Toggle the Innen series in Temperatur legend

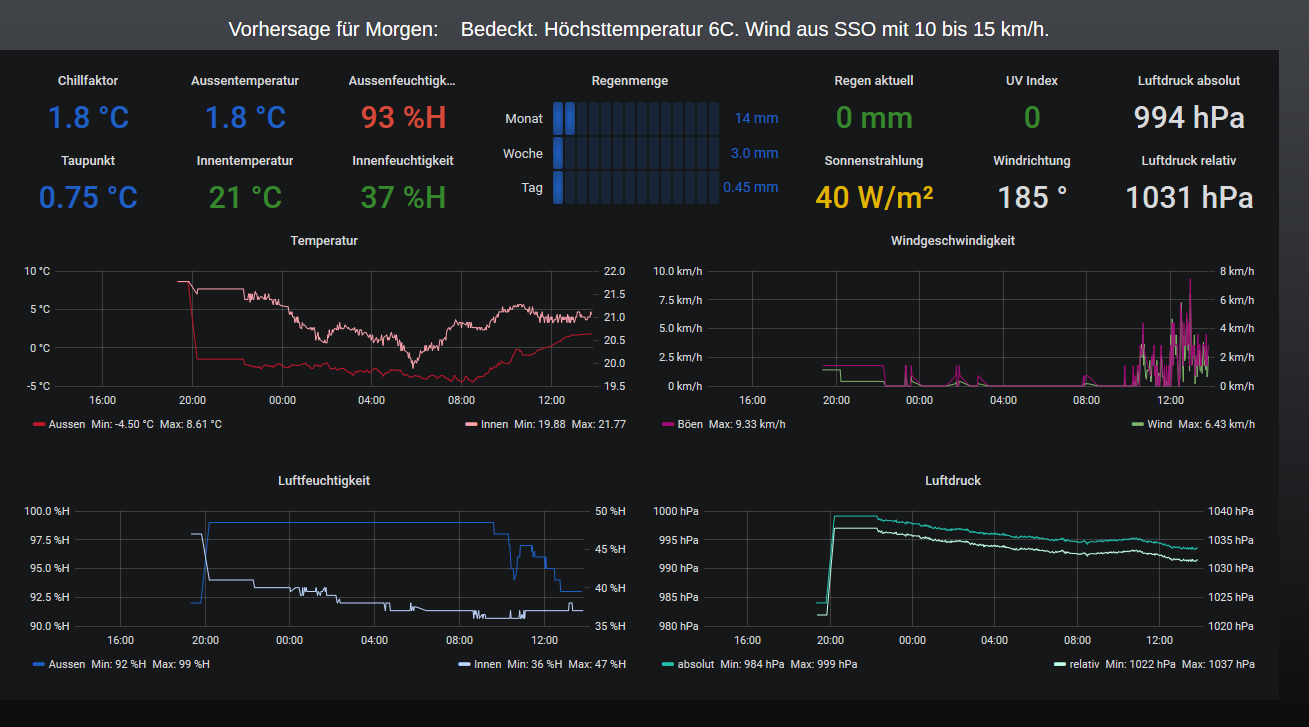pyautogui.click(x=495, y=424)
